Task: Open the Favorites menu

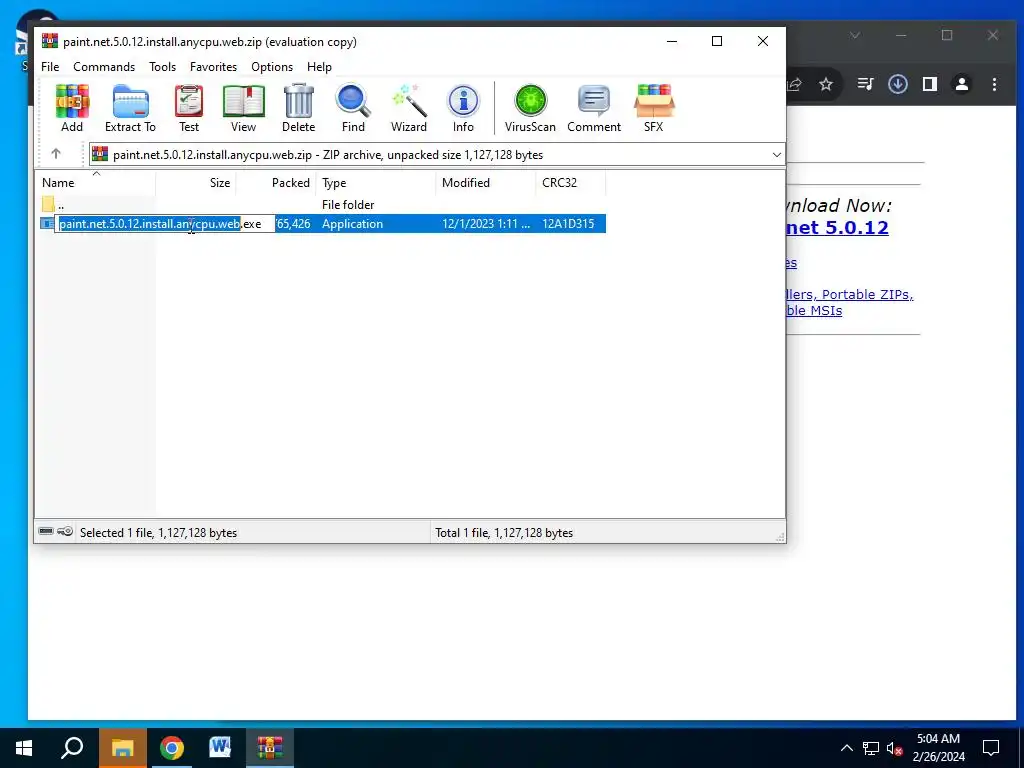Action: pyautogui.click(x=214, y=67)
